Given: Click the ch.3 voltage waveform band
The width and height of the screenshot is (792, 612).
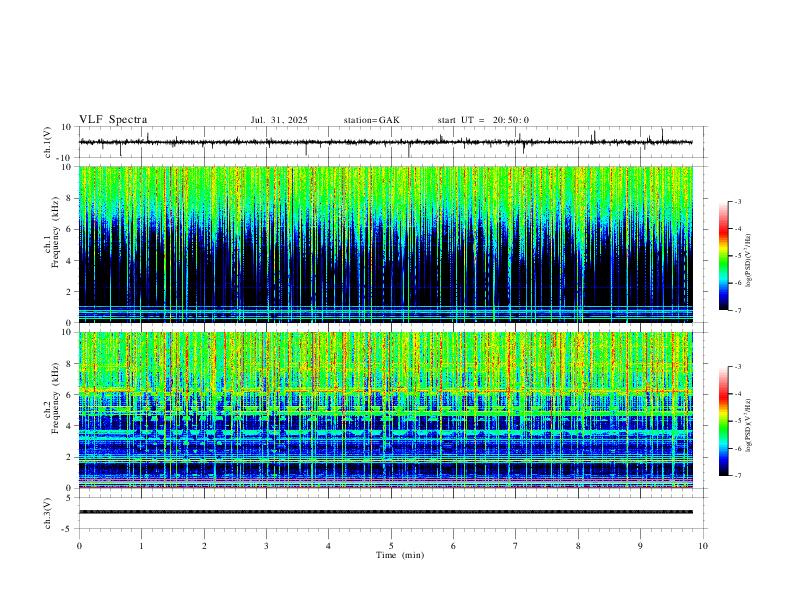Looking at the screenshot, I should (x=386, y=512).
